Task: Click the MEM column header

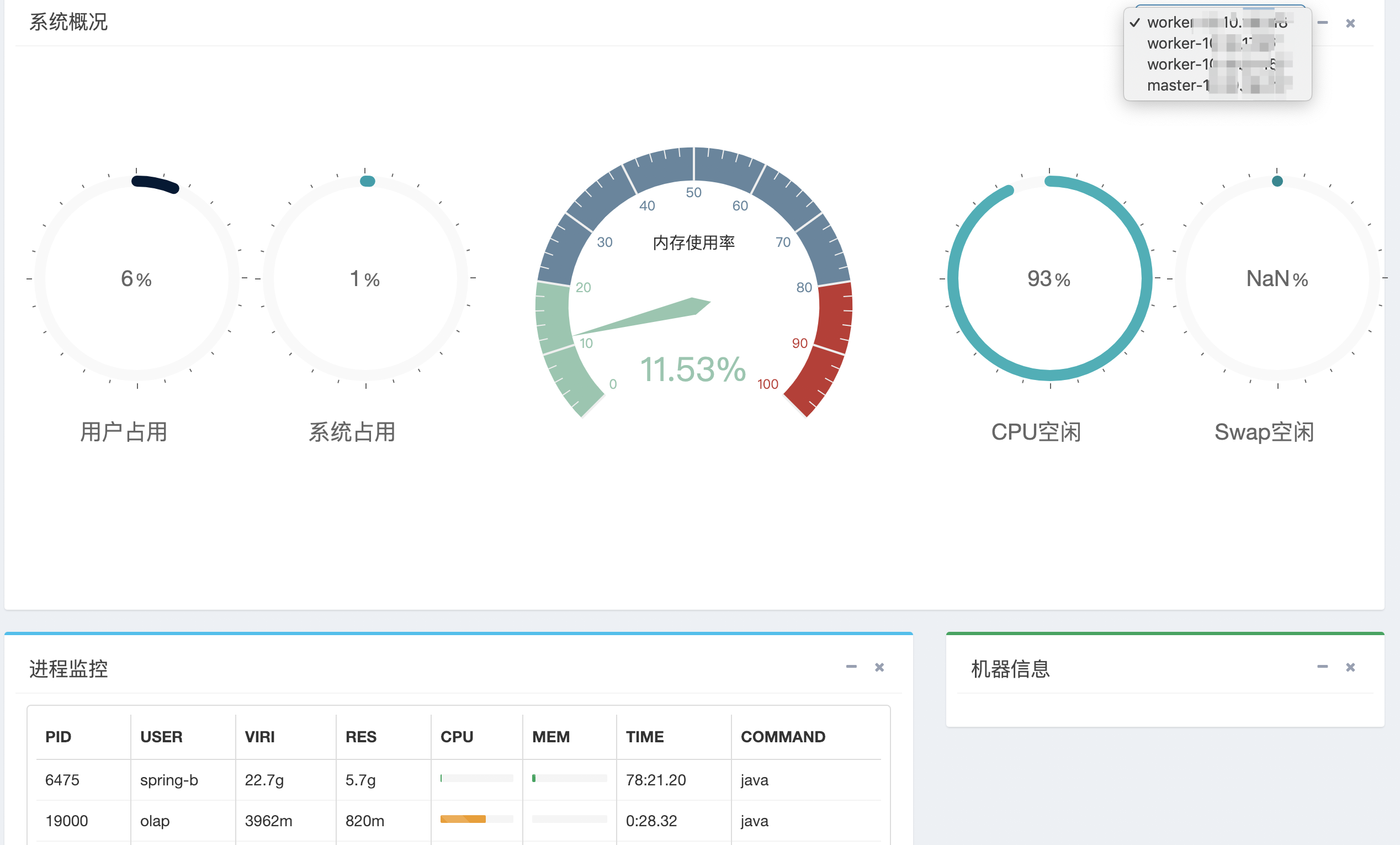Action: (550, 736)
